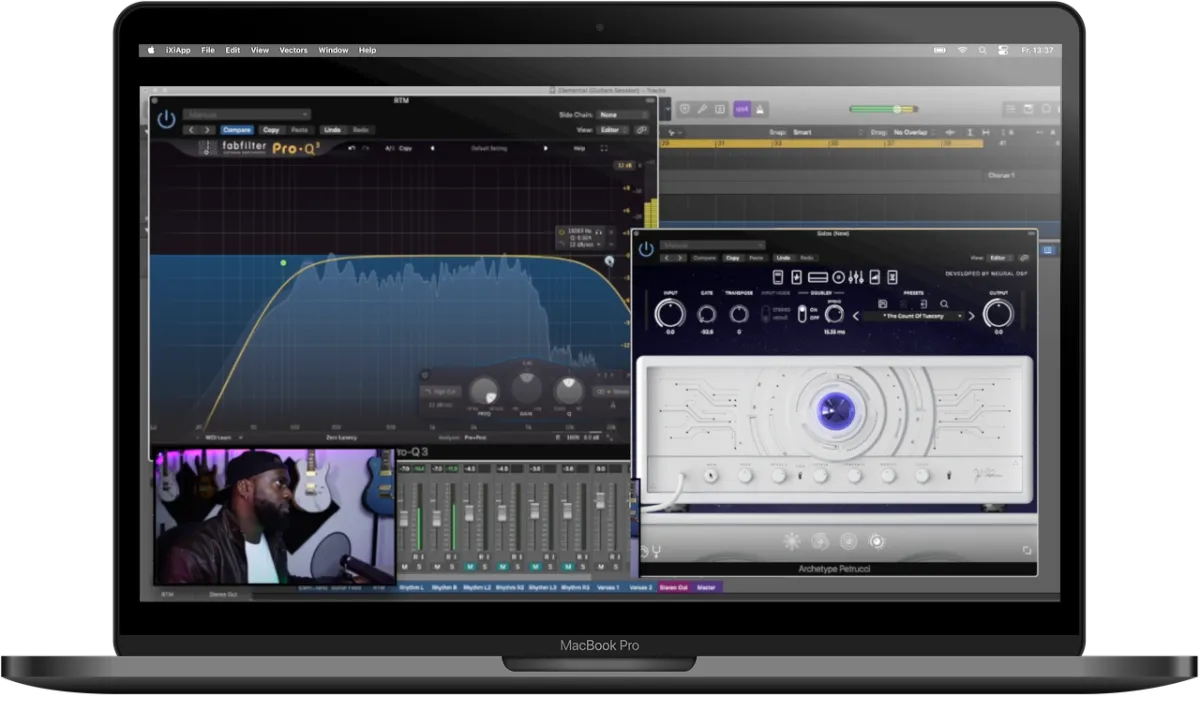Screen dimensions: 1200x712
Task: Click FabFilter's undo arrow icon
Action: [x=352, y=148]
